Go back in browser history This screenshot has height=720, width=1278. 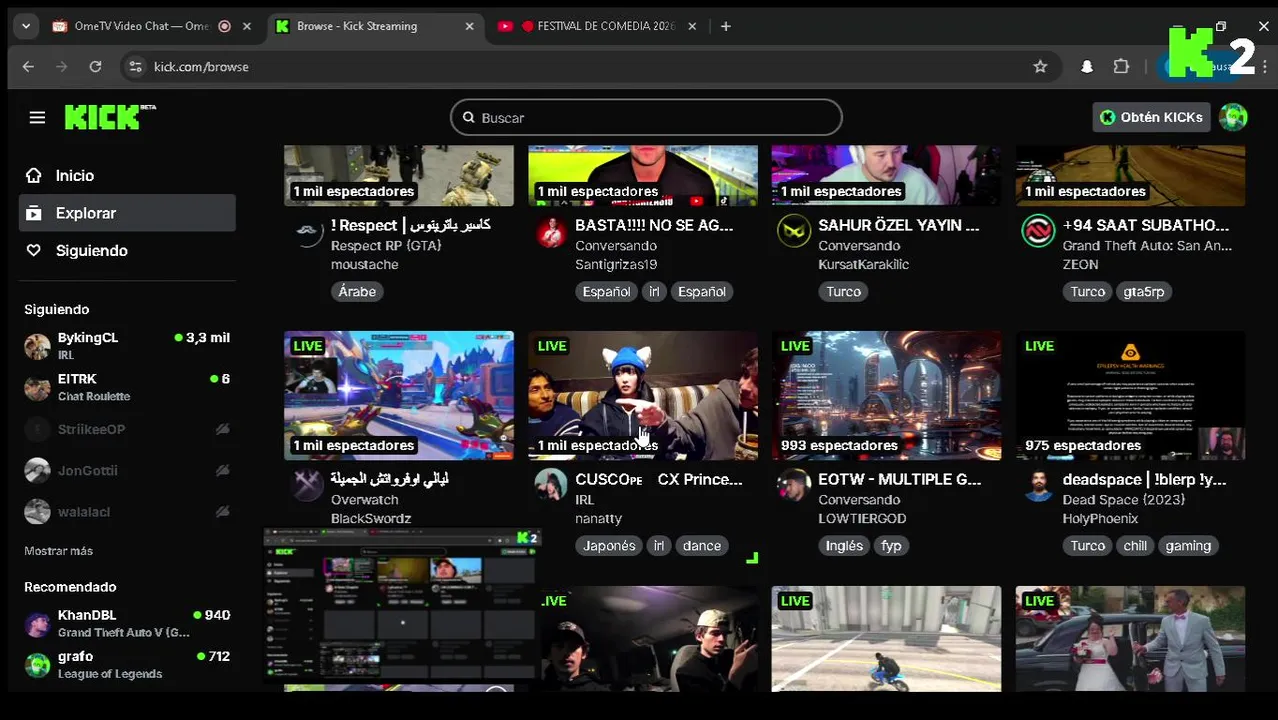tap(28, 66)
